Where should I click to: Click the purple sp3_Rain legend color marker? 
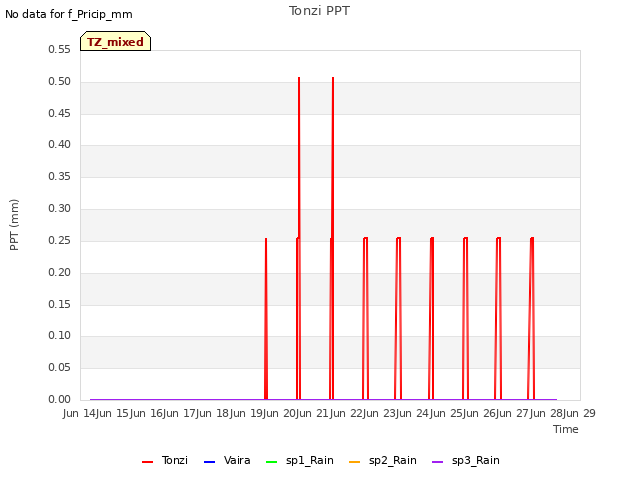(437, 462)
